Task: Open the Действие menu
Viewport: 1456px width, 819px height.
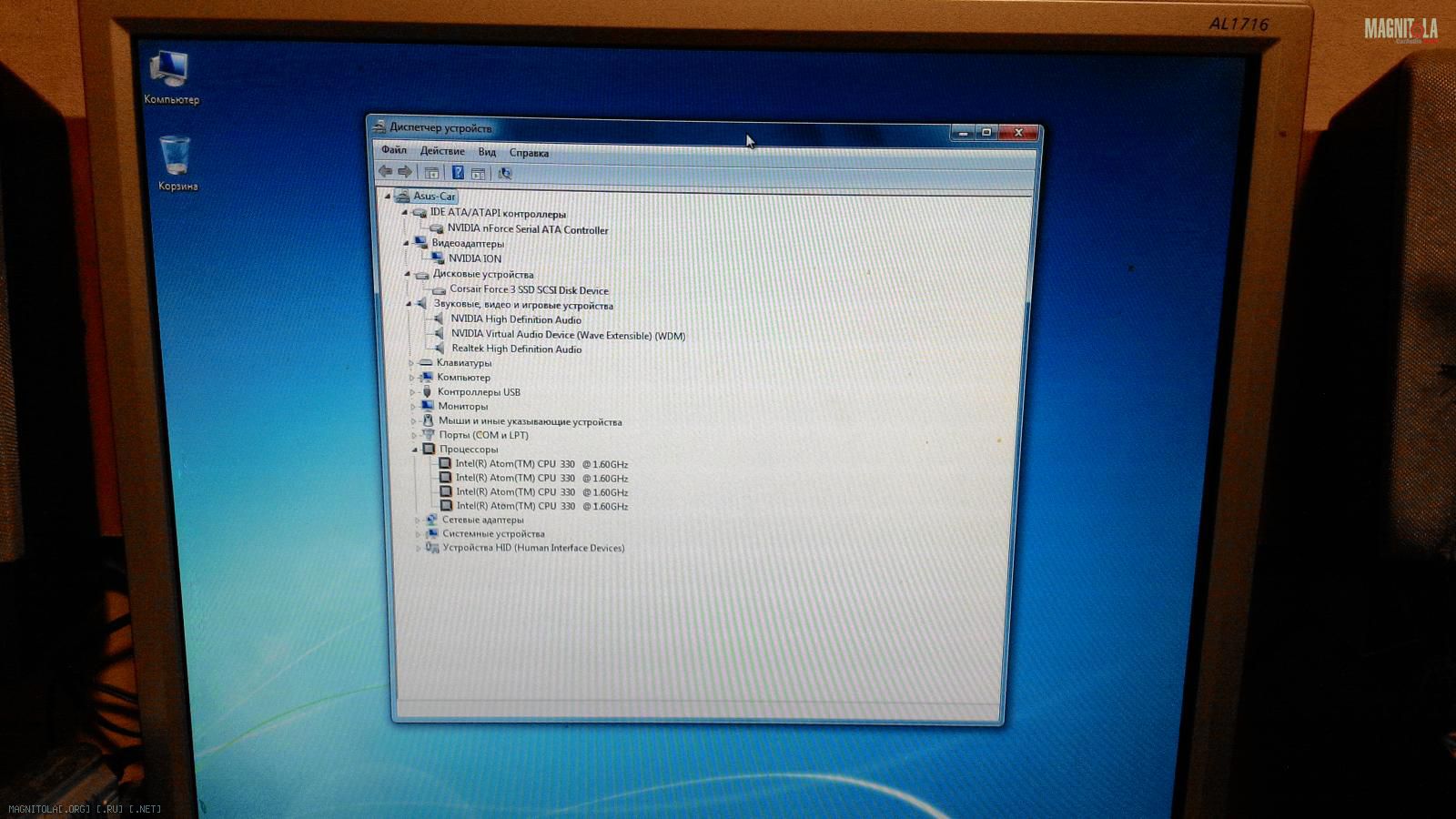Action: (442, 151)
